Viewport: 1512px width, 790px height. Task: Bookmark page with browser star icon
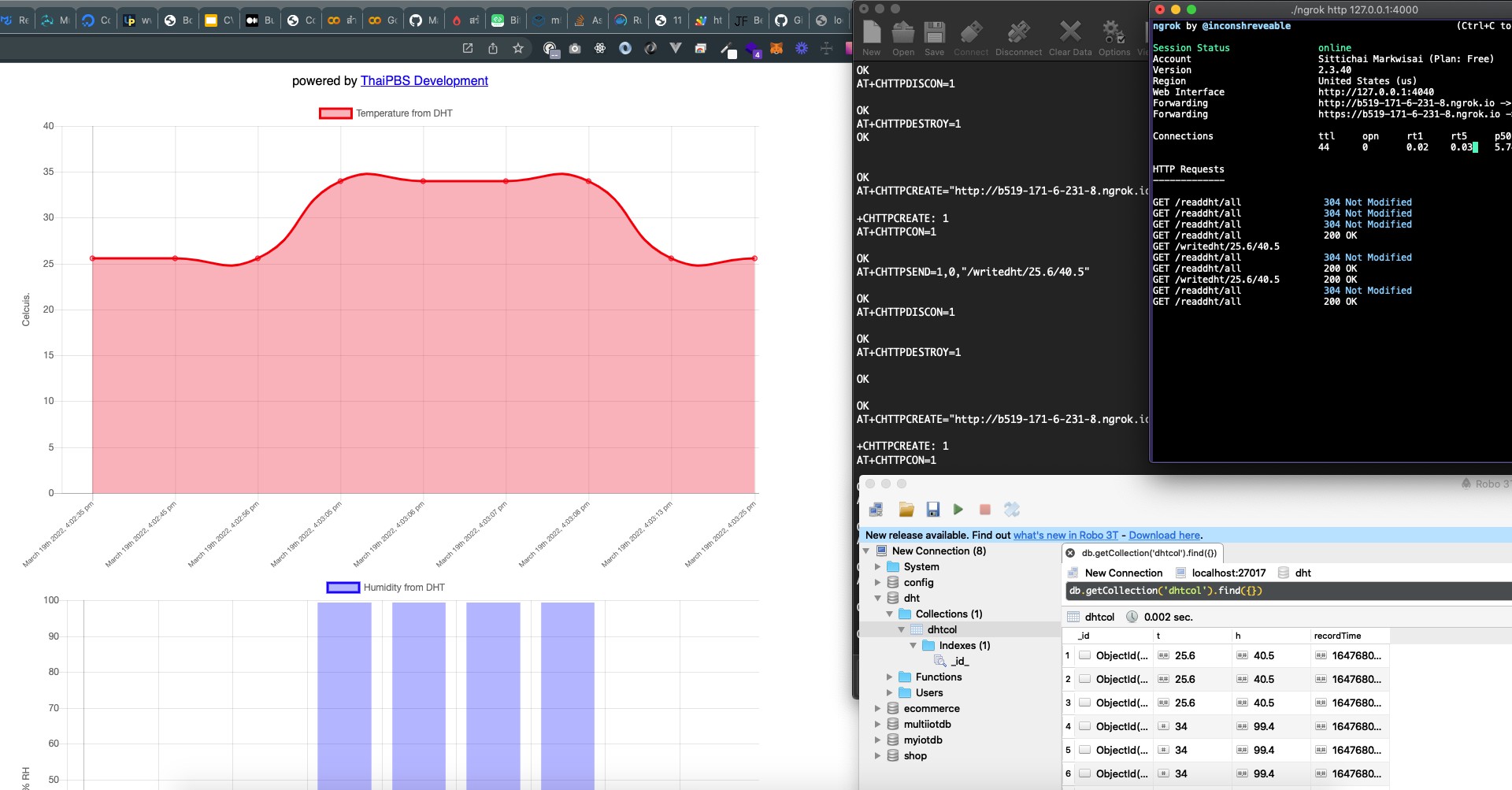(518, 48)
